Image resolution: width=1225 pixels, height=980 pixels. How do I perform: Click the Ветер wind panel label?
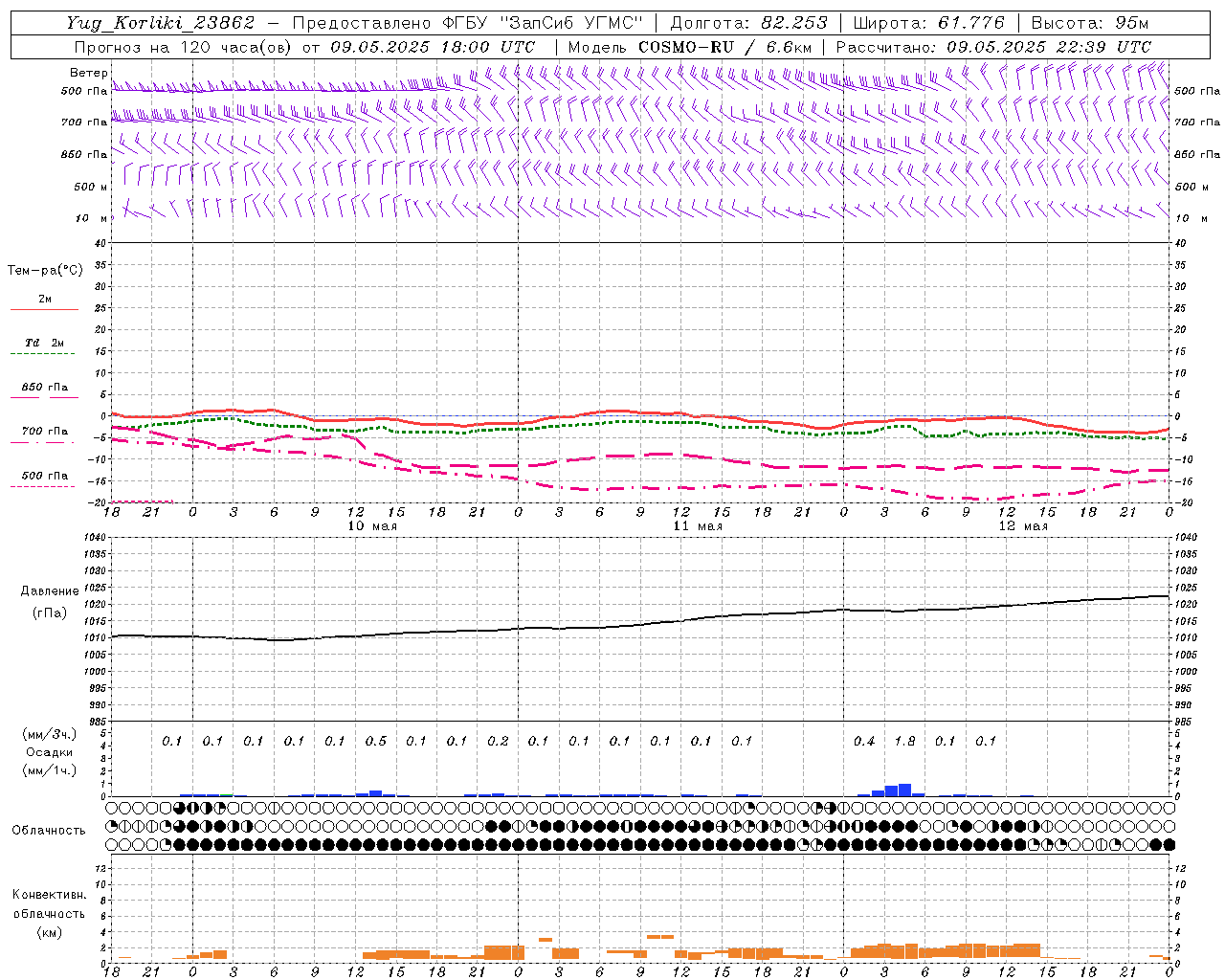89,73
